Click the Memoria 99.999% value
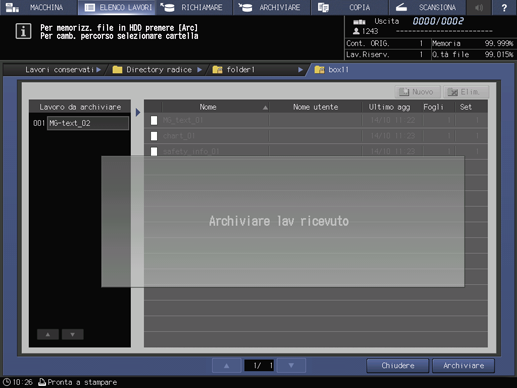The height and width of the screenshot is (388, 517). 499,43
